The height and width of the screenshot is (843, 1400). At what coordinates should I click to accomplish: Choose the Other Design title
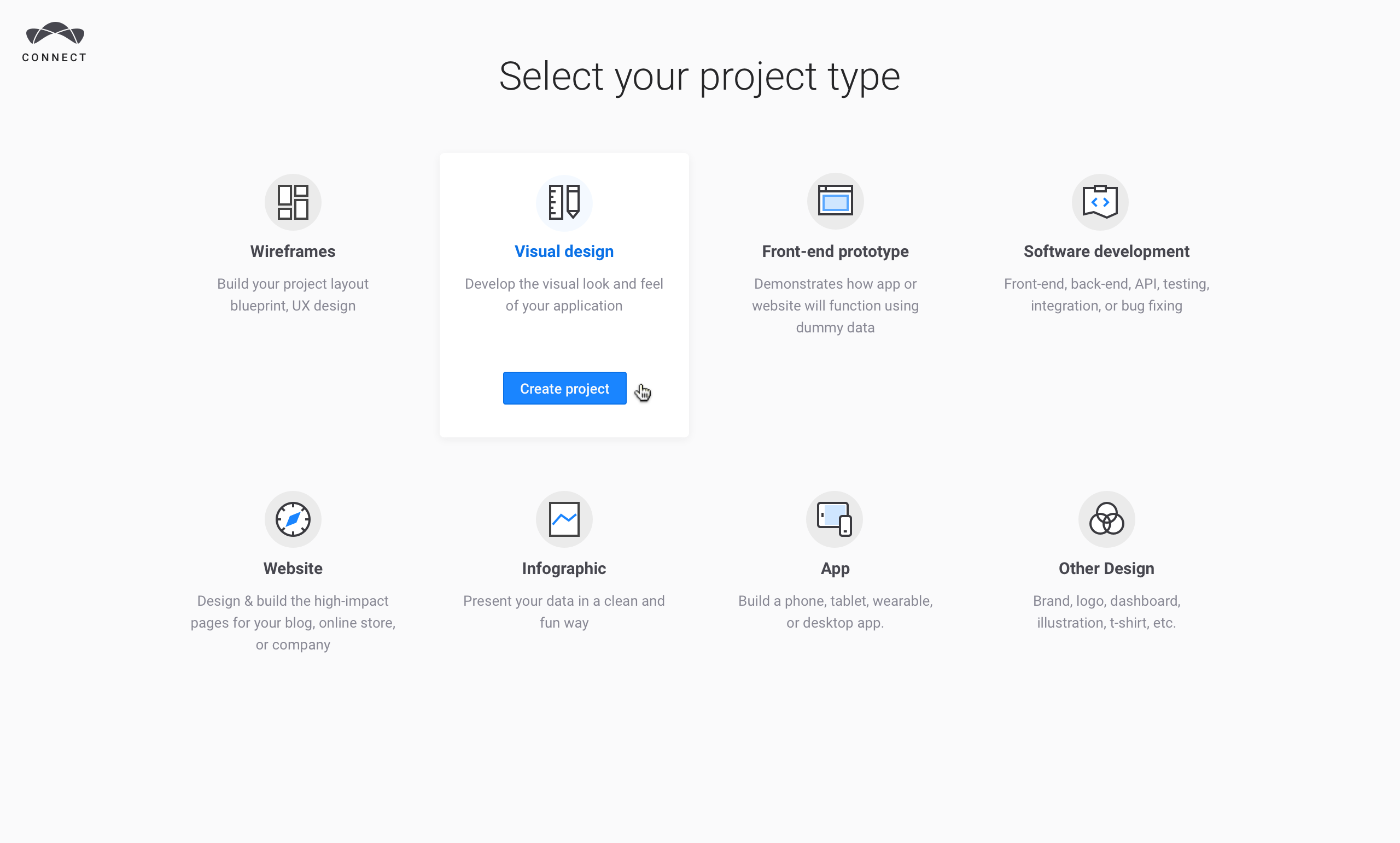pos(1106,568)
